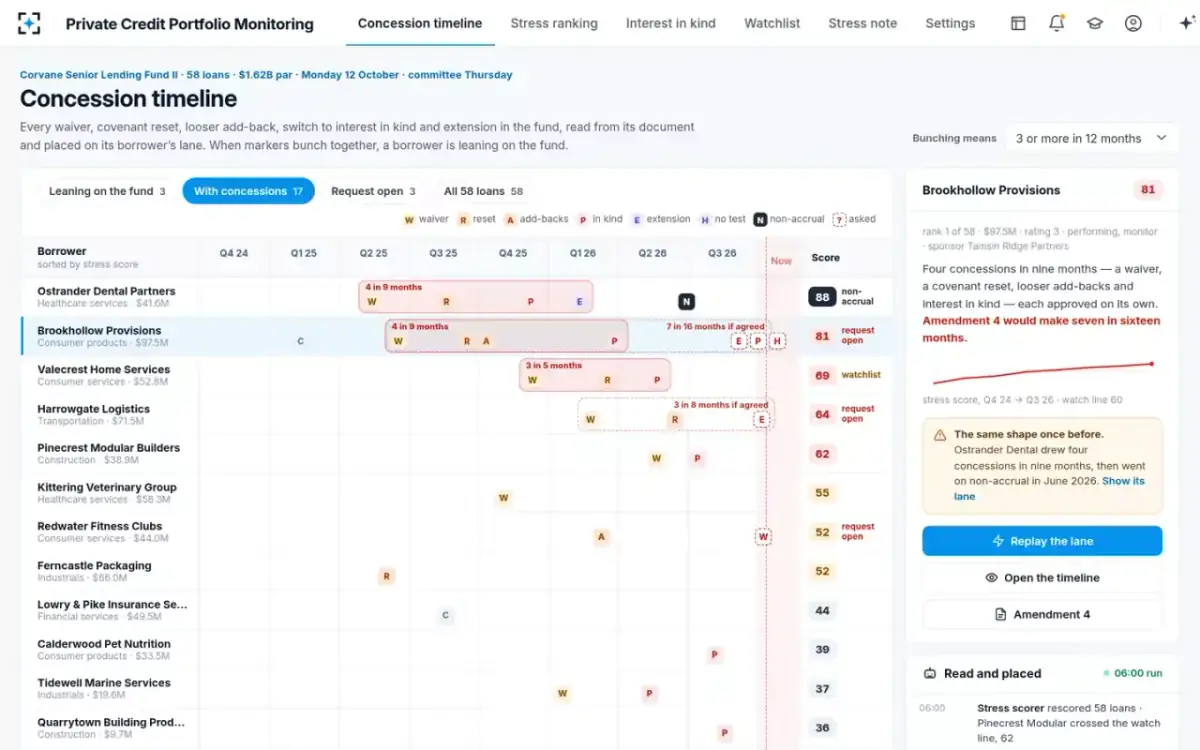This screenshot has height=750, width=1200.
Task: Select the C marker on Brookhollow Provisions lane
Action: (x=300, y=341)
